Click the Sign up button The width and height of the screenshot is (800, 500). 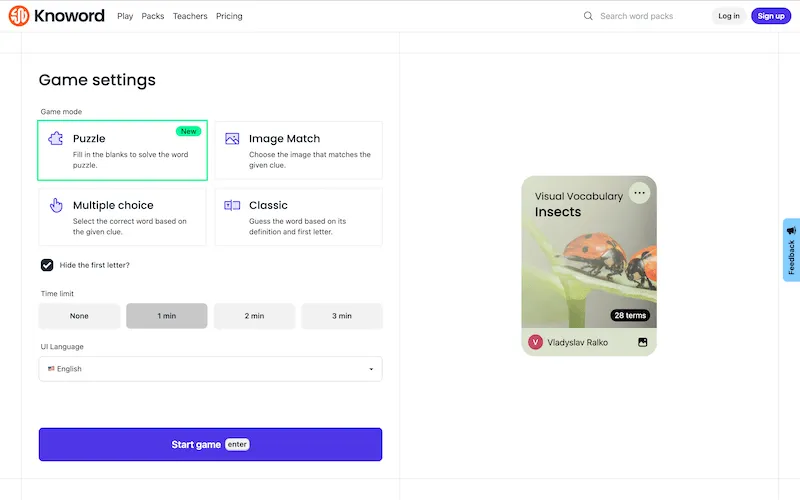[770, 16]
